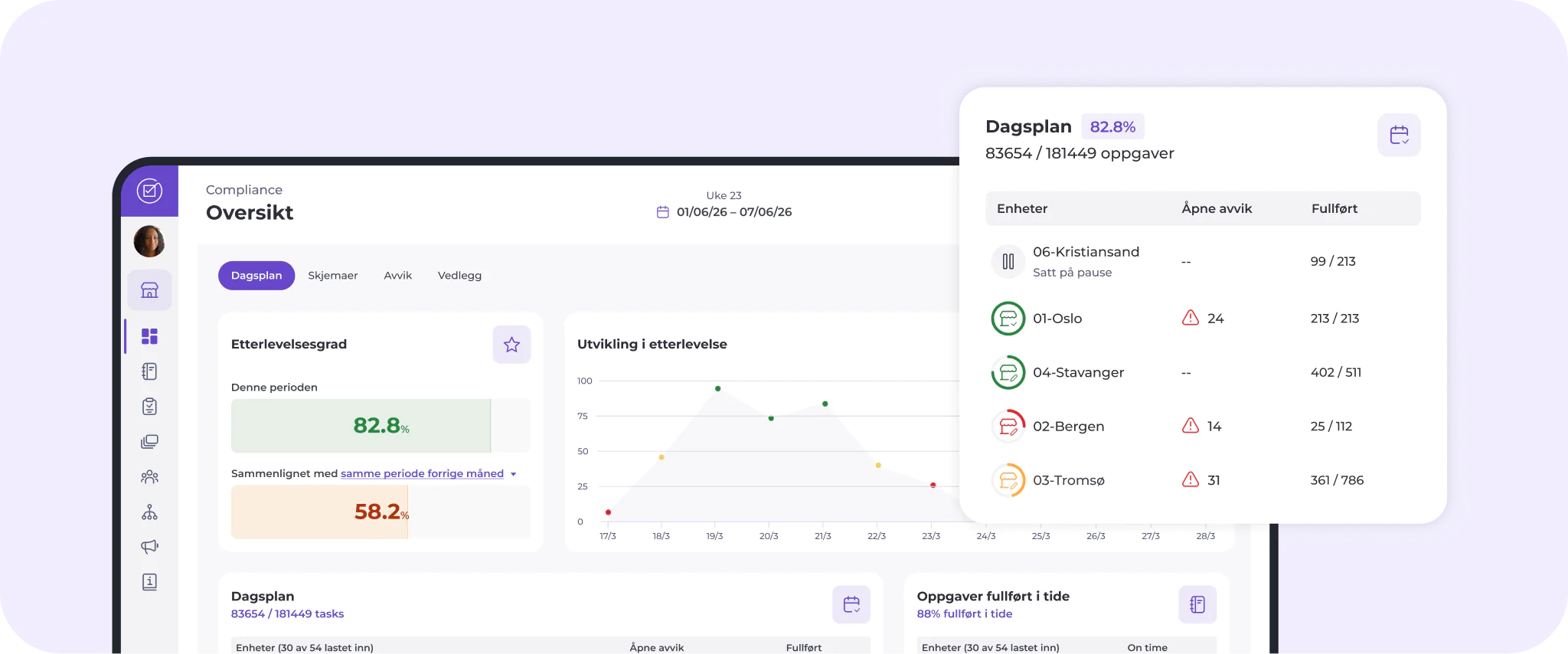Screen dimensions: 1568x654
Task: Select the 01-Oslo unit name
Action: click(1057, 319)
